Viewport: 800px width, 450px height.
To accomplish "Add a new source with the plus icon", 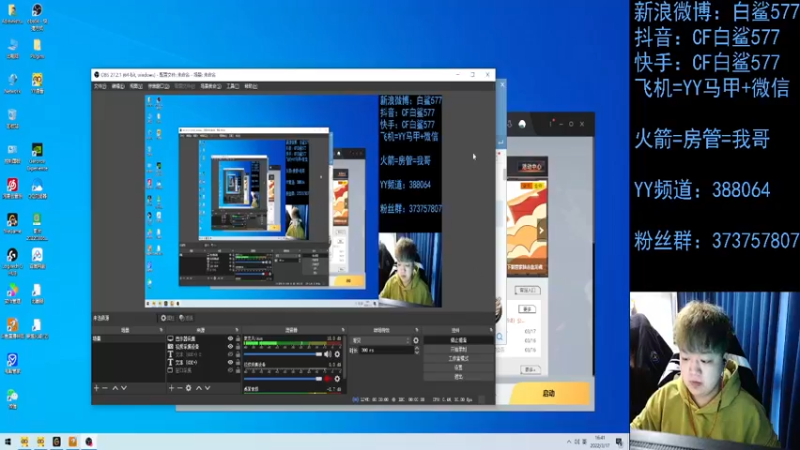I will [x=171, y=388].
